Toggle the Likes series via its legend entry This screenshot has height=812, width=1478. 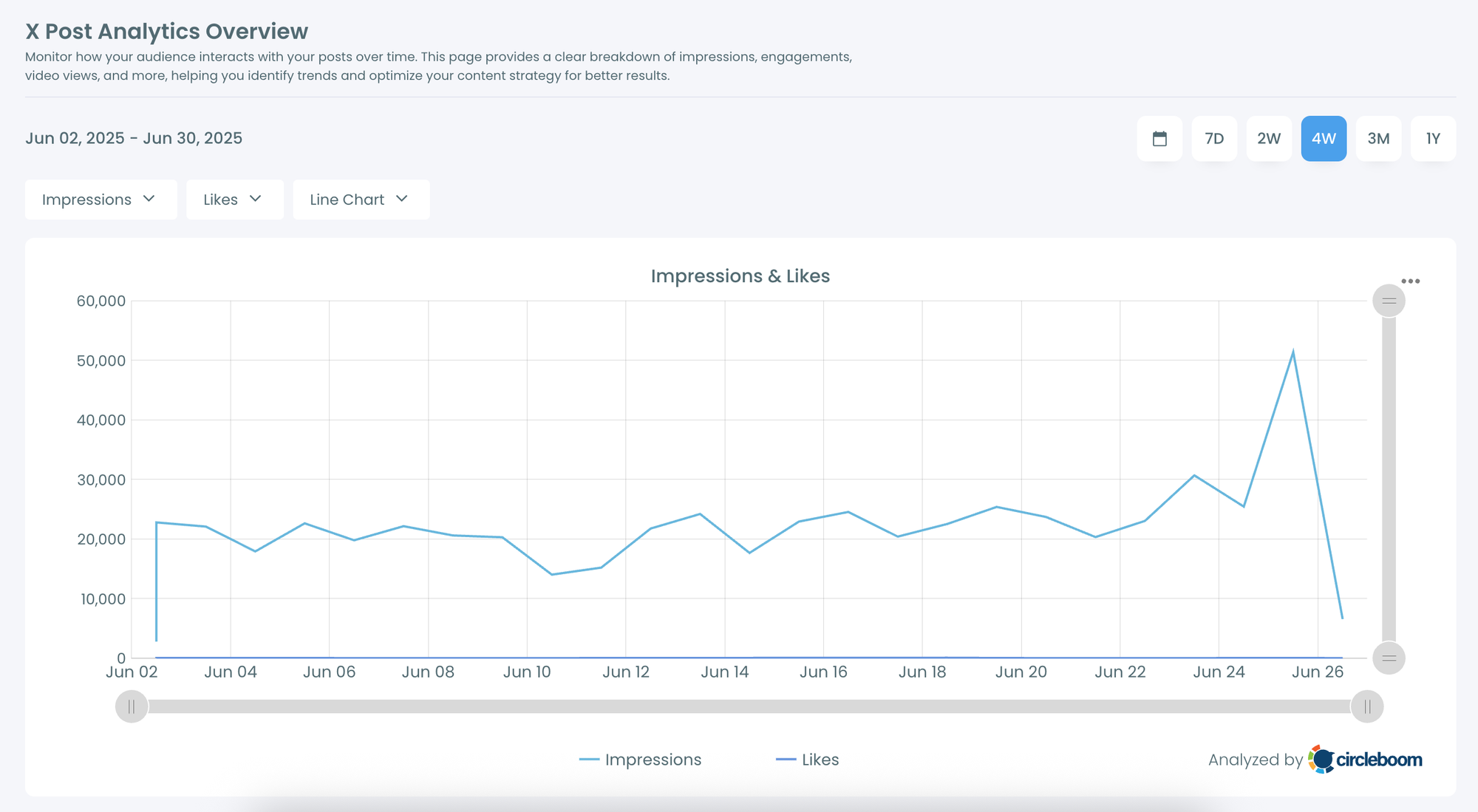(x=820, y=759)
